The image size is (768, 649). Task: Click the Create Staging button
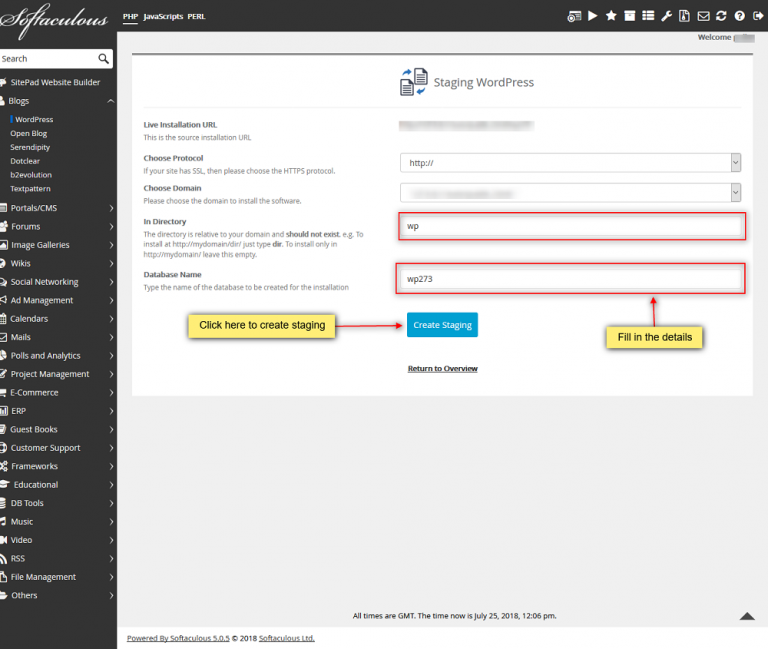pos(442,325)
